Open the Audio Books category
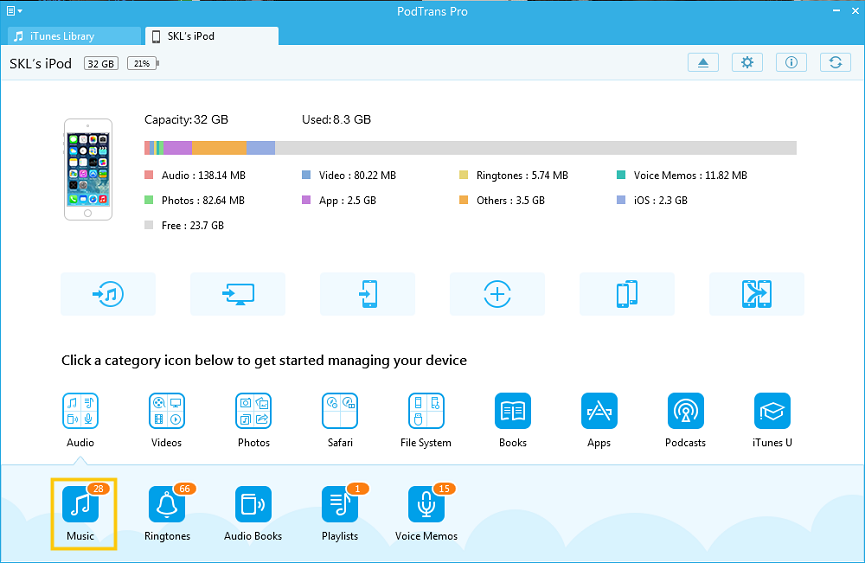 point(253,505)
